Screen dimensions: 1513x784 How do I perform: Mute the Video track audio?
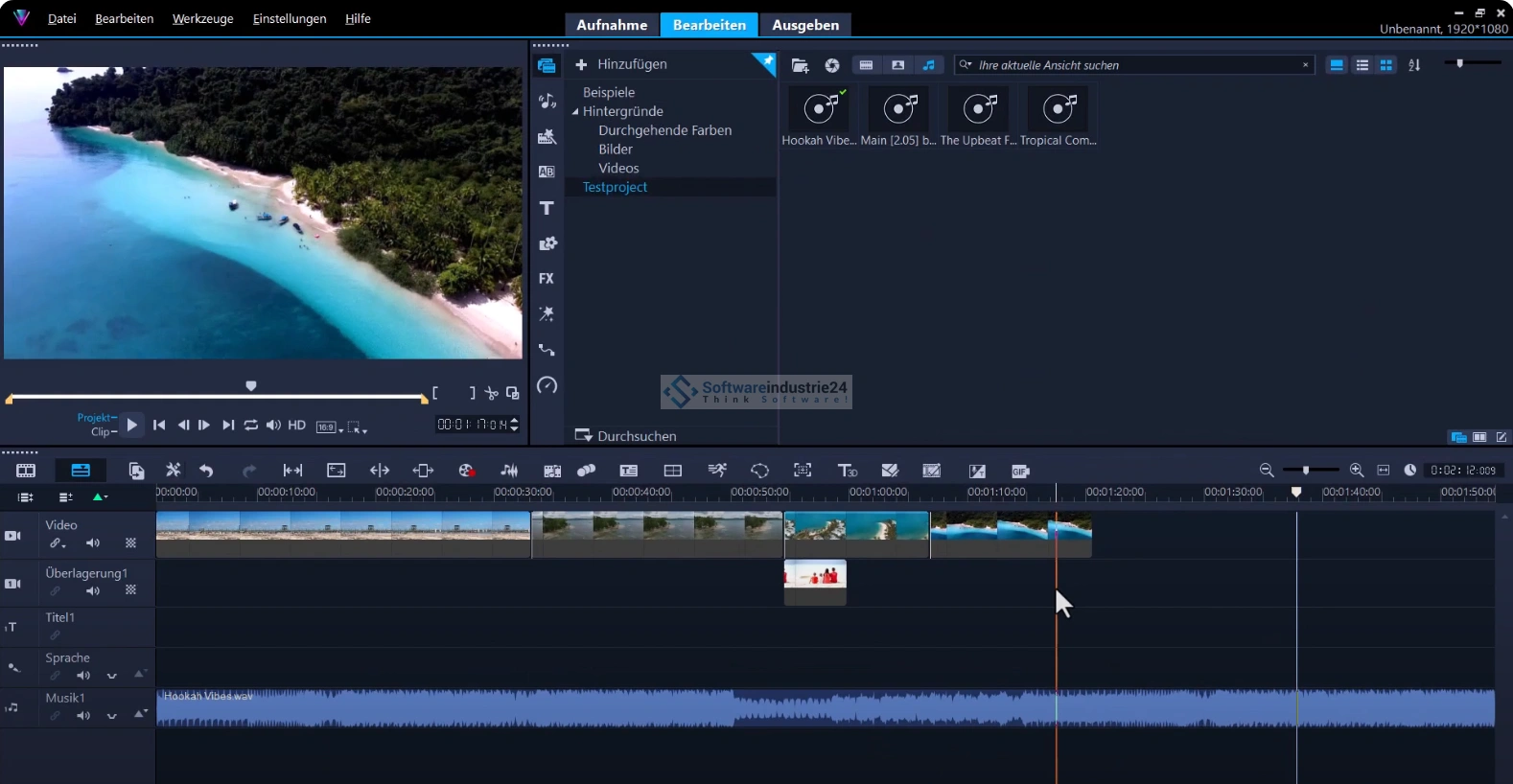93,543
